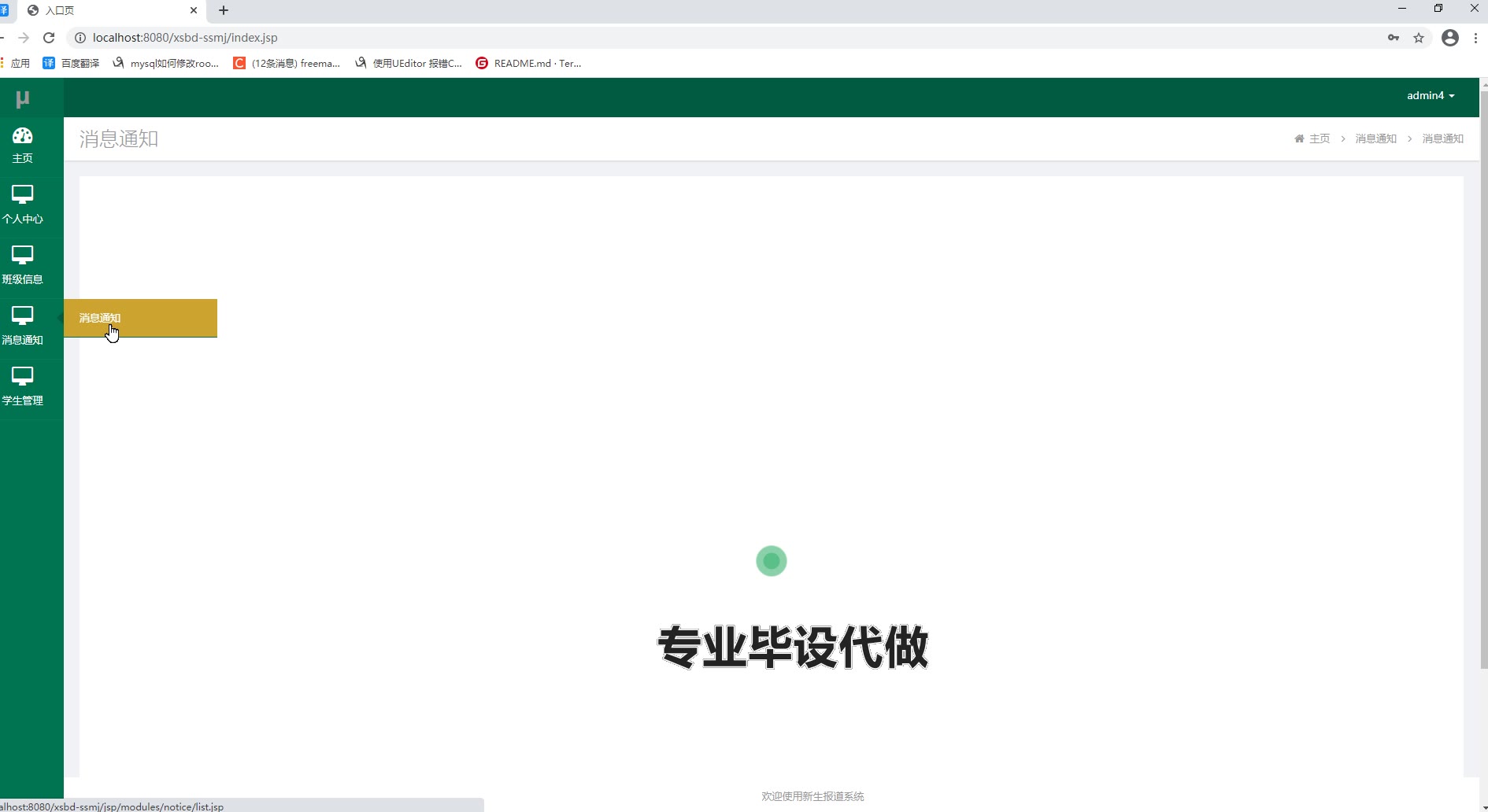Select the 消息通知 flyout submenu item
This screenshot has height=812, width=1488.
[x=140, y=318]
